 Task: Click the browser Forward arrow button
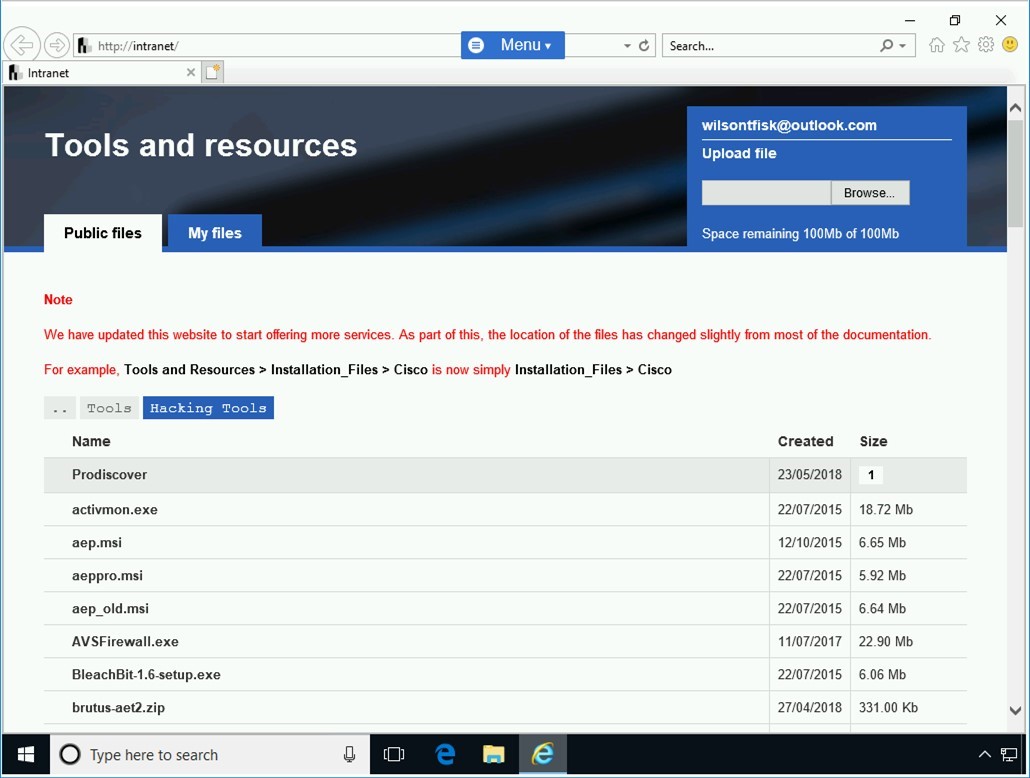pyautogui.click(x=57, y=45)
